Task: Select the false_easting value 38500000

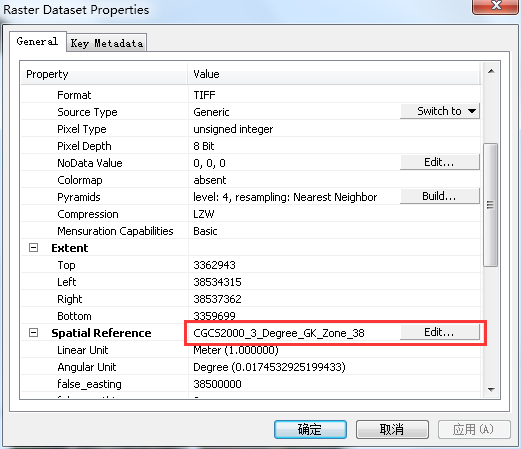Action: (x=217, y=384)
